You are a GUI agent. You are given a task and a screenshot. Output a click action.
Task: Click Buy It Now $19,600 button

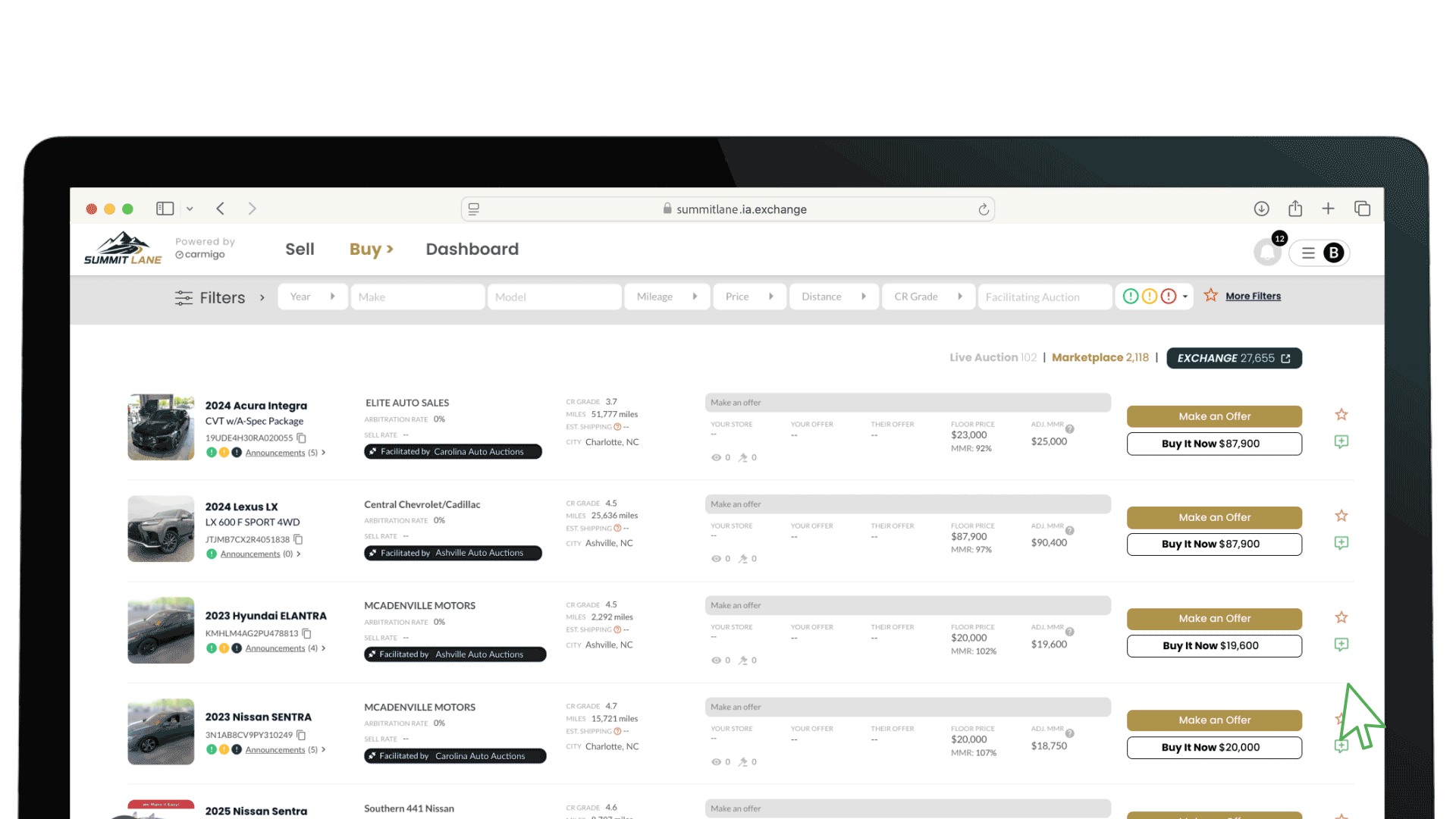click(x=1213, y=646)
